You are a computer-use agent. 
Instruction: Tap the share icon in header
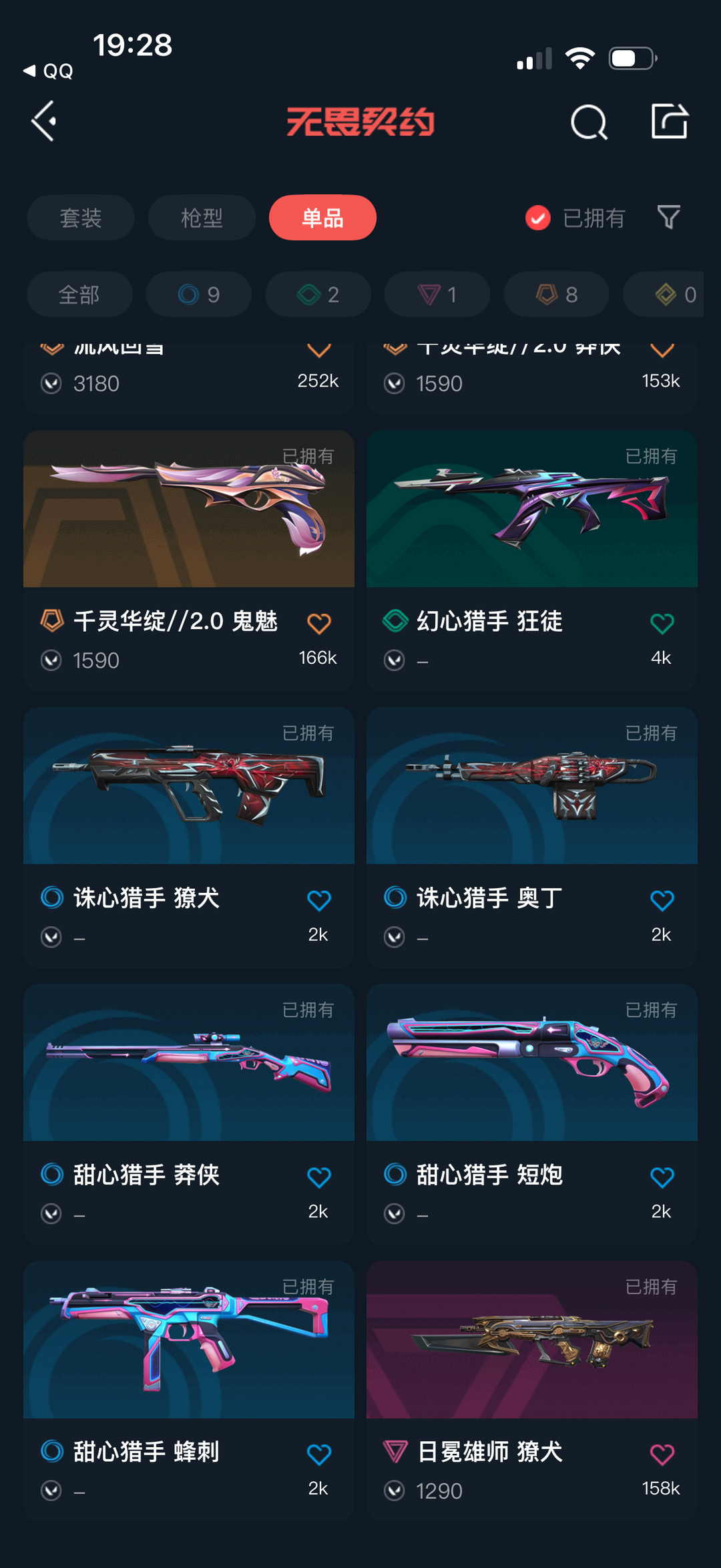point(670,122)
